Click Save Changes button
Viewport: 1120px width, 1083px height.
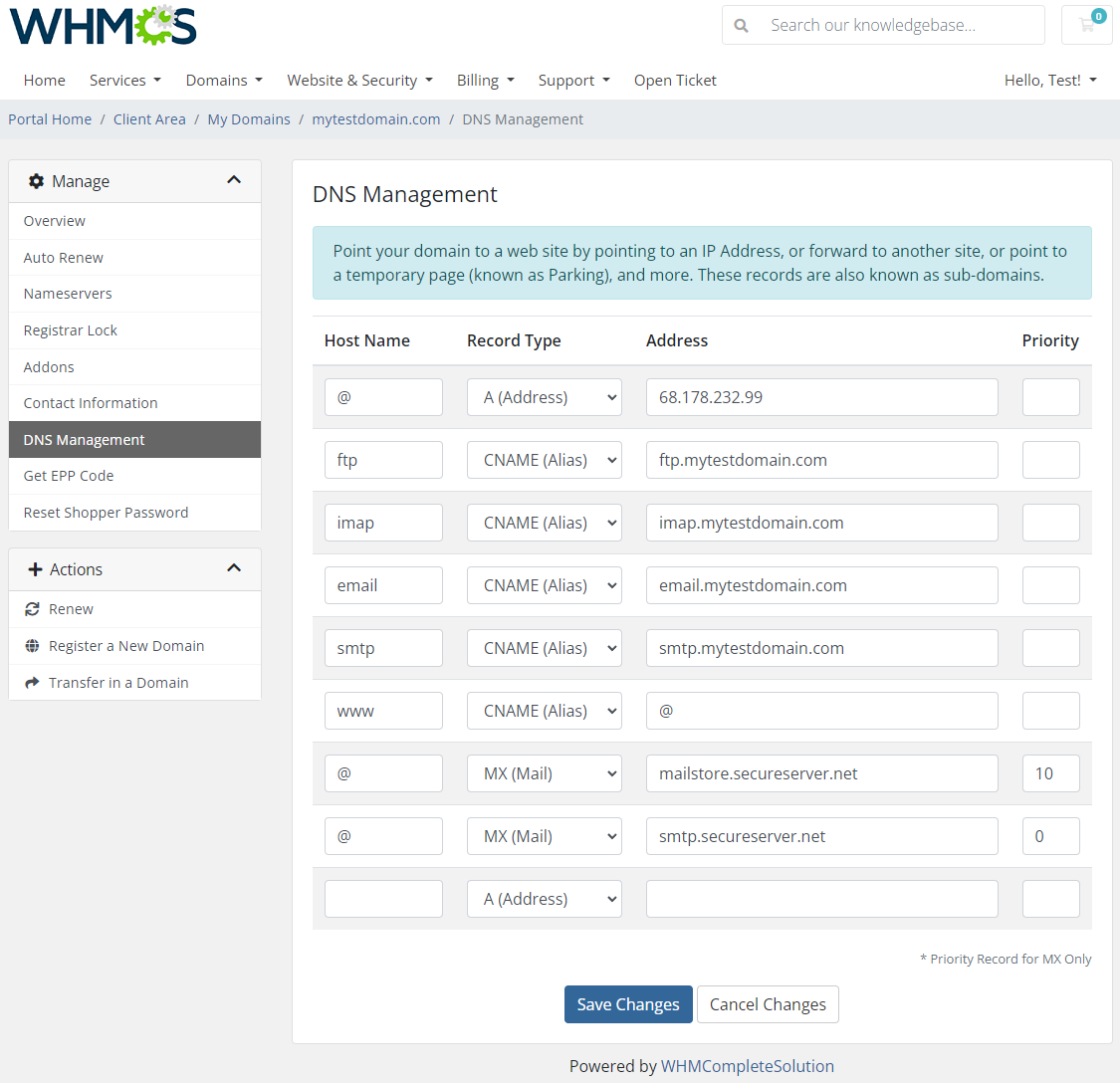tap(628, 1003)
